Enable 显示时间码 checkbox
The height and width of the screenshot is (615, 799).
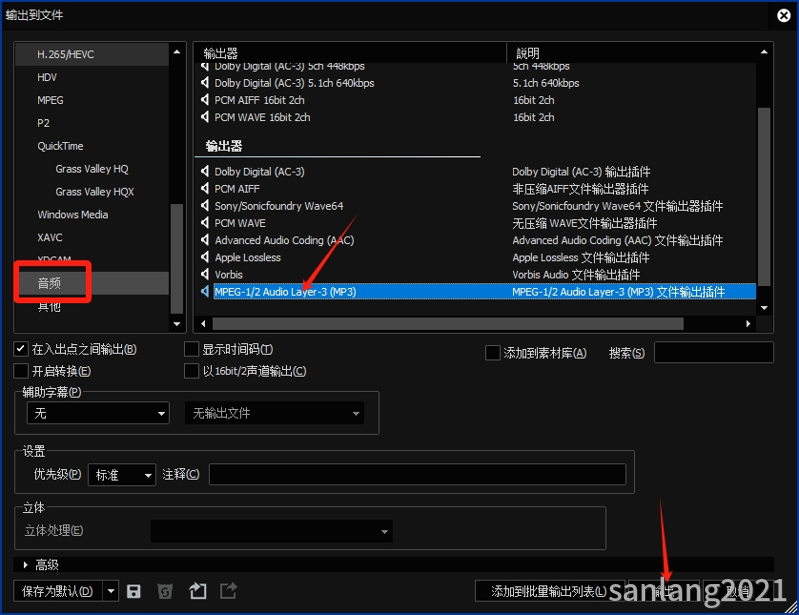point(191,349)
